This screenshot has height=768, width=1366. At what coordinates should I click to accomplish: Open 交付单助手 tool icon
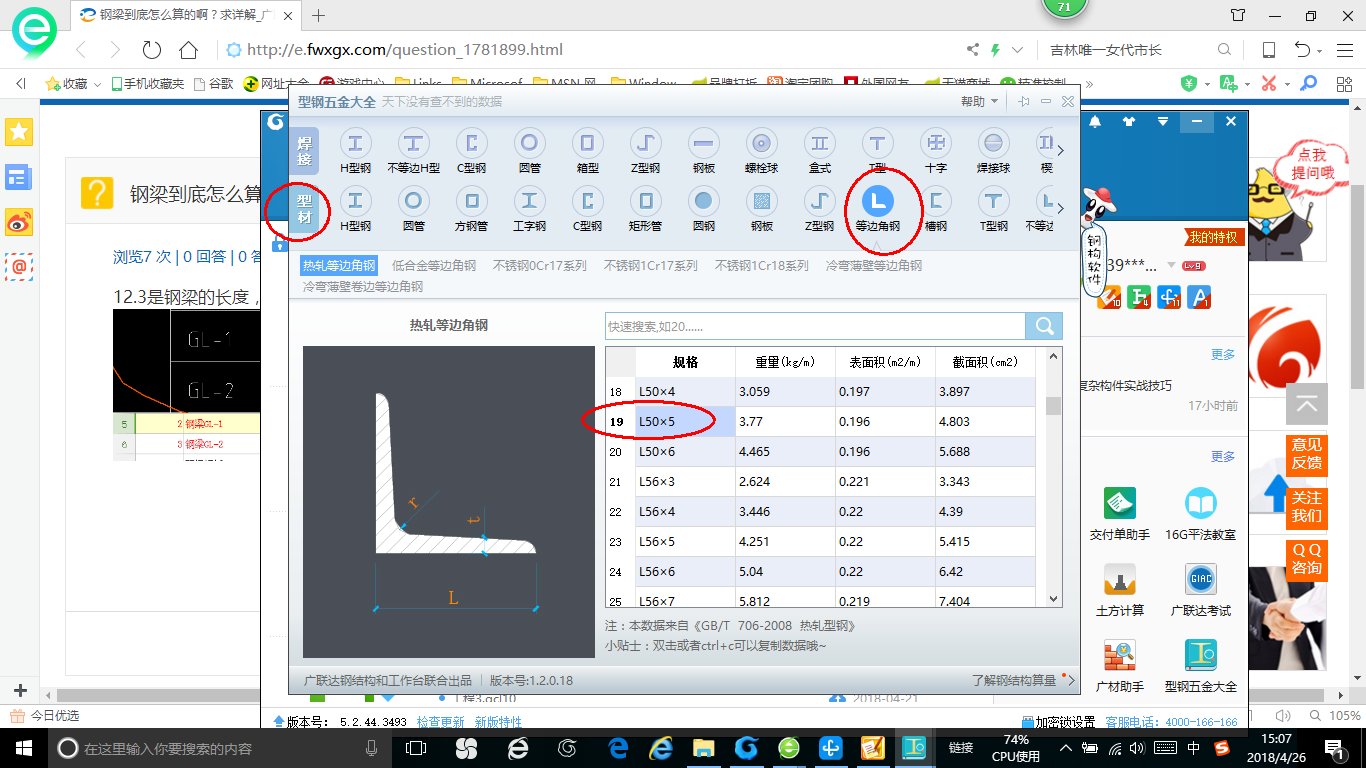pos(1119,503)
